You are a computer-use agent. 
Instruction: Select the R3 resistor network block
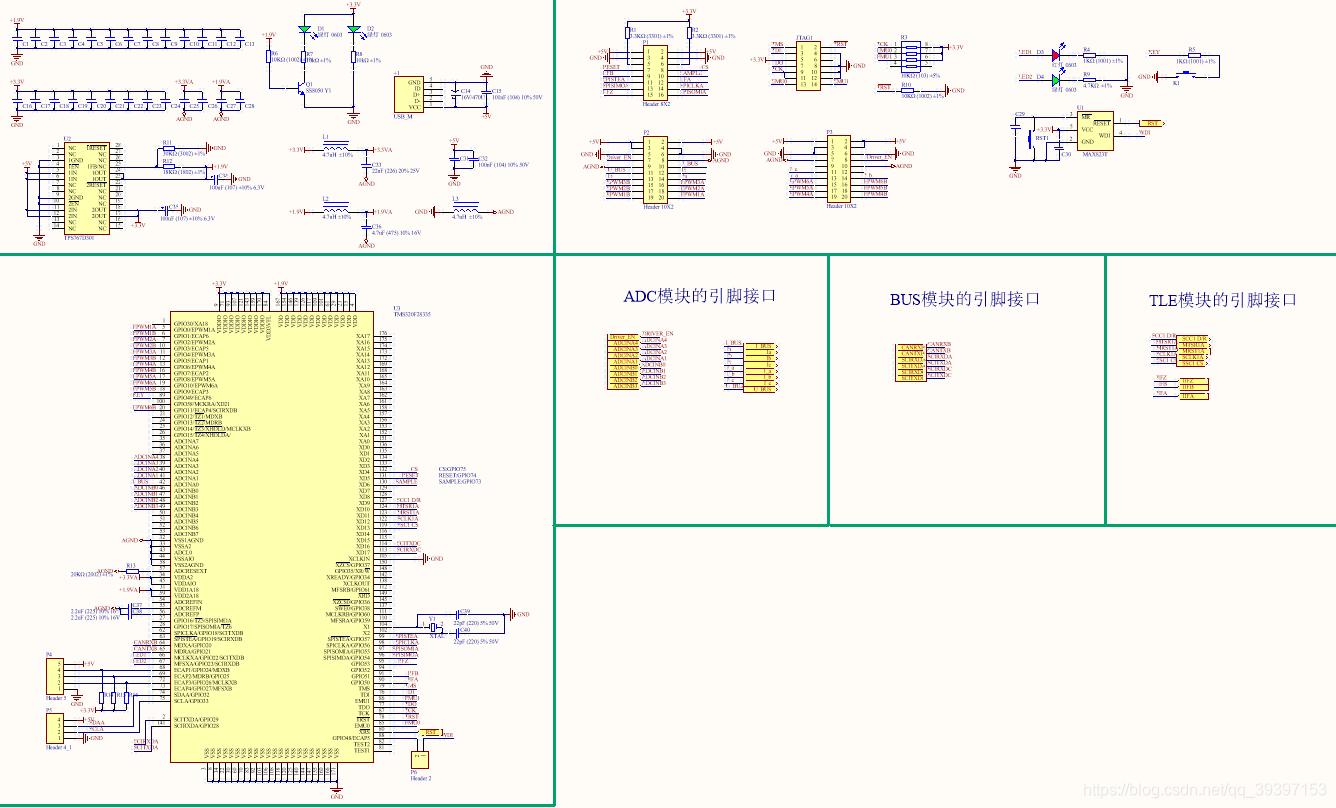point(913,55)
